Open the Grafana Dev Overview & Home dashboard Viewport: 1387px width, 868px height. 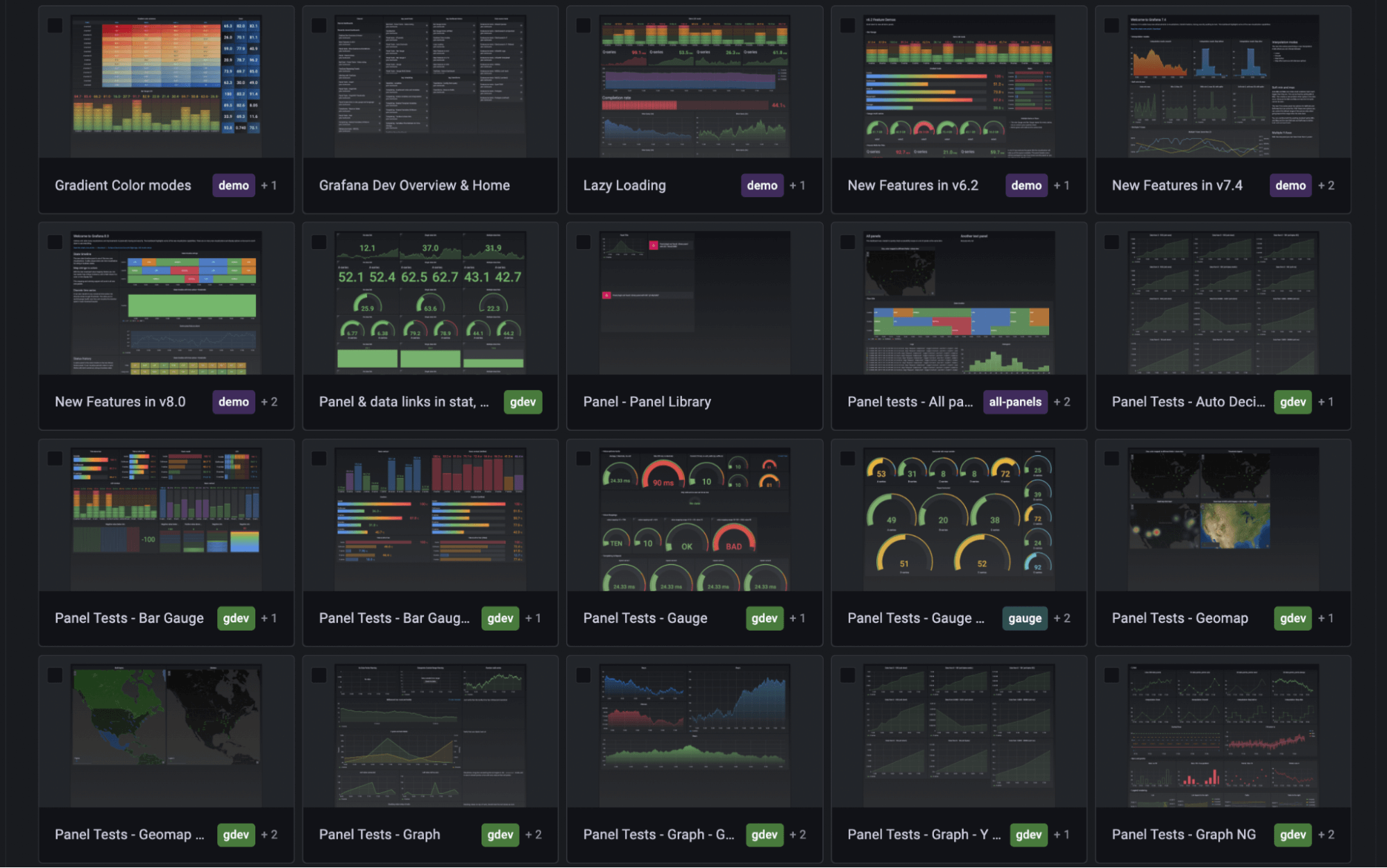(414, 185)
